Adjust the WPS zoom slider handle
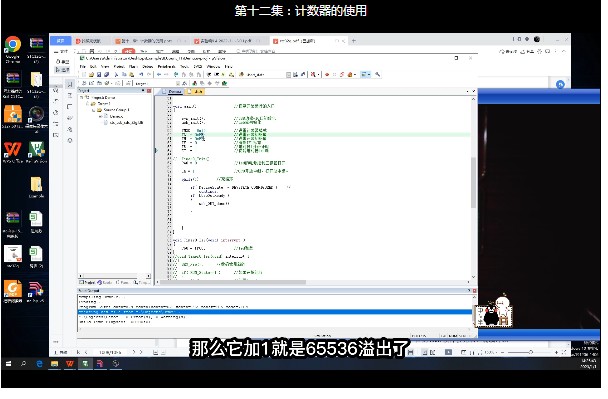This screenshot has height=399, width=608. coord(530,352)
